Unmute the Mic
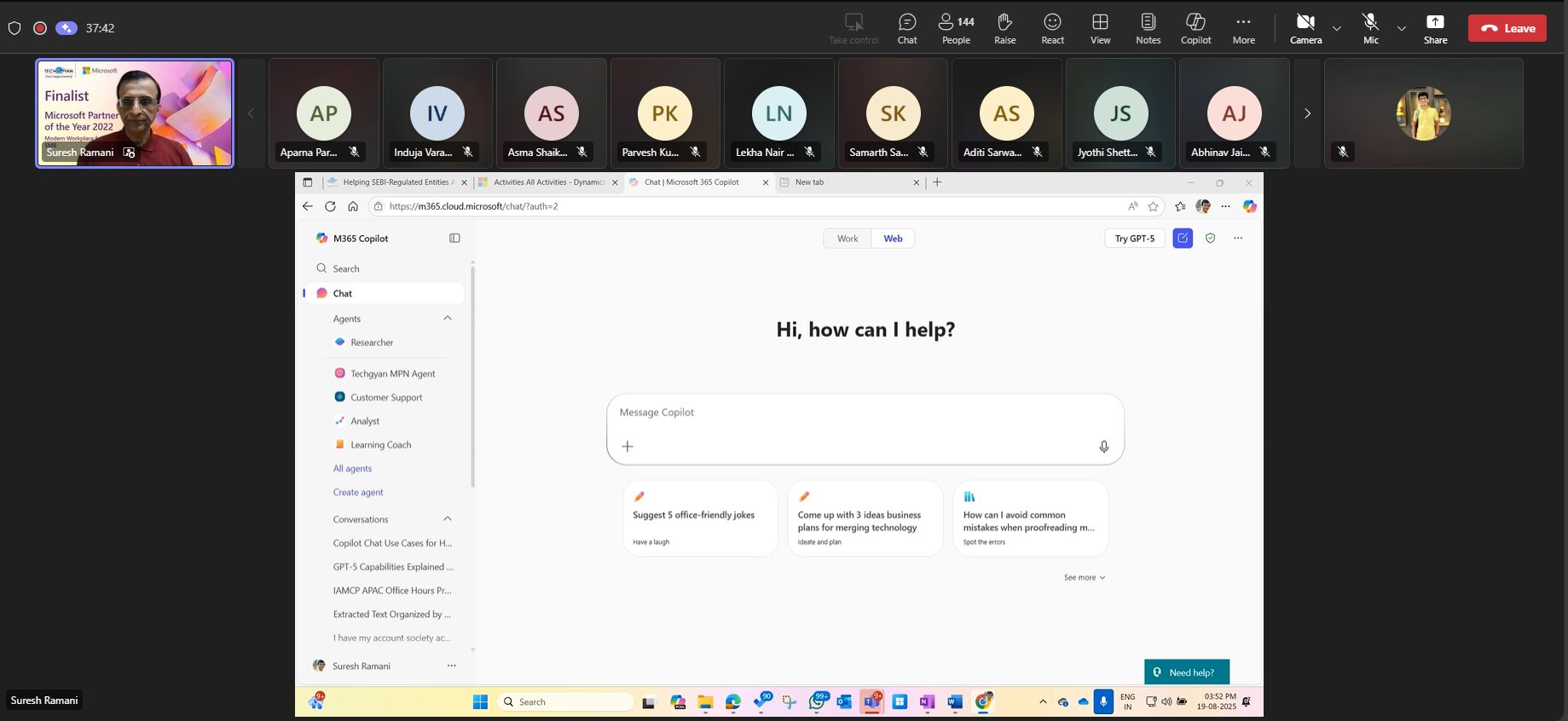This screenshot has height=721, width=1568. pos(1370,28)
